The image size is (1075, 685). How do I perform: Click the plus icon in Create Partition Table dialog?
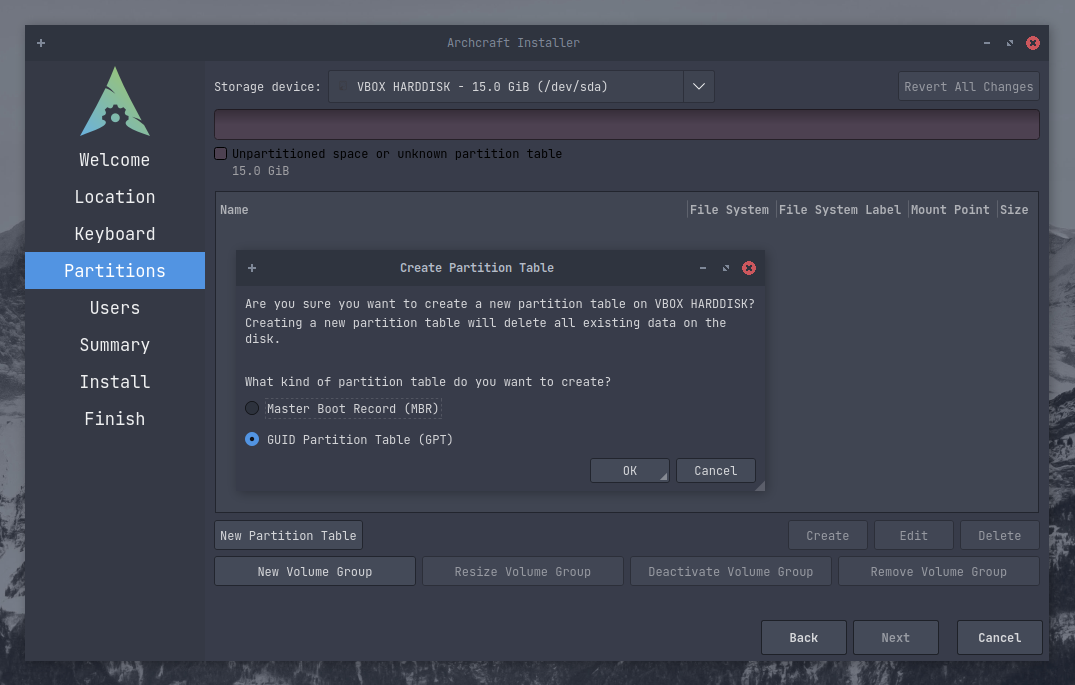(x=252, y=268)
